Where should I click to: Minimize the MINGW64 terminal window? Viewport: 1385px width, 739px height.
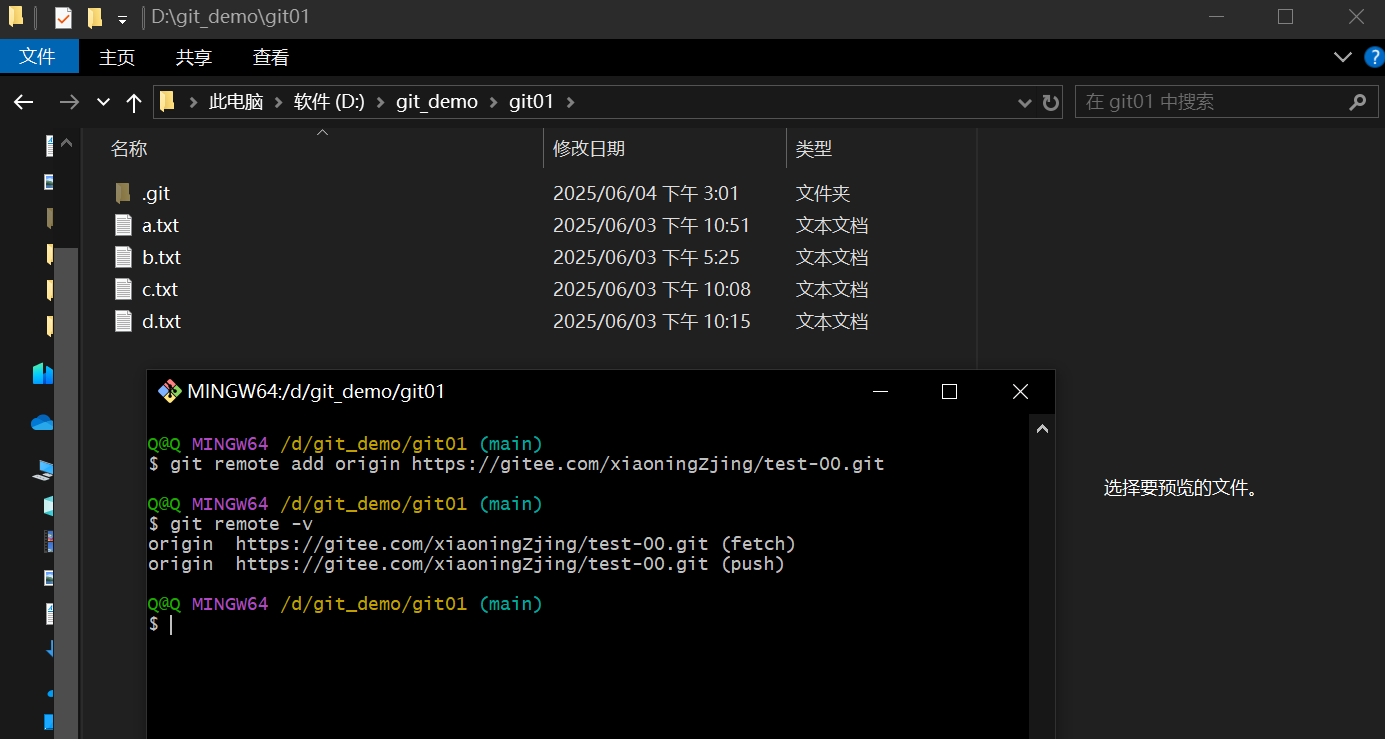coord(880,392)
